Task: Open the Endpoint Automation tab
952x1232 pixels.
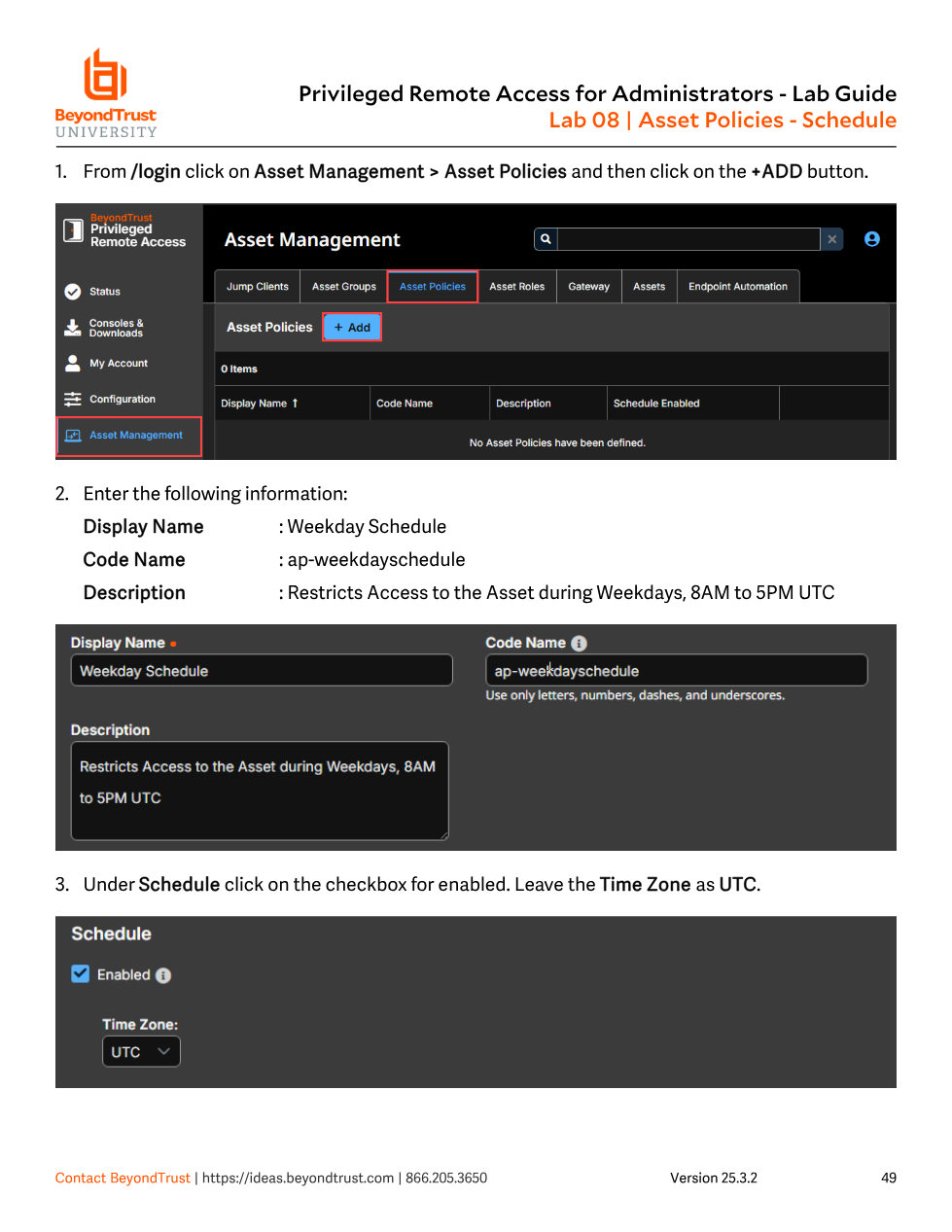Action: [x=738, y=287]
